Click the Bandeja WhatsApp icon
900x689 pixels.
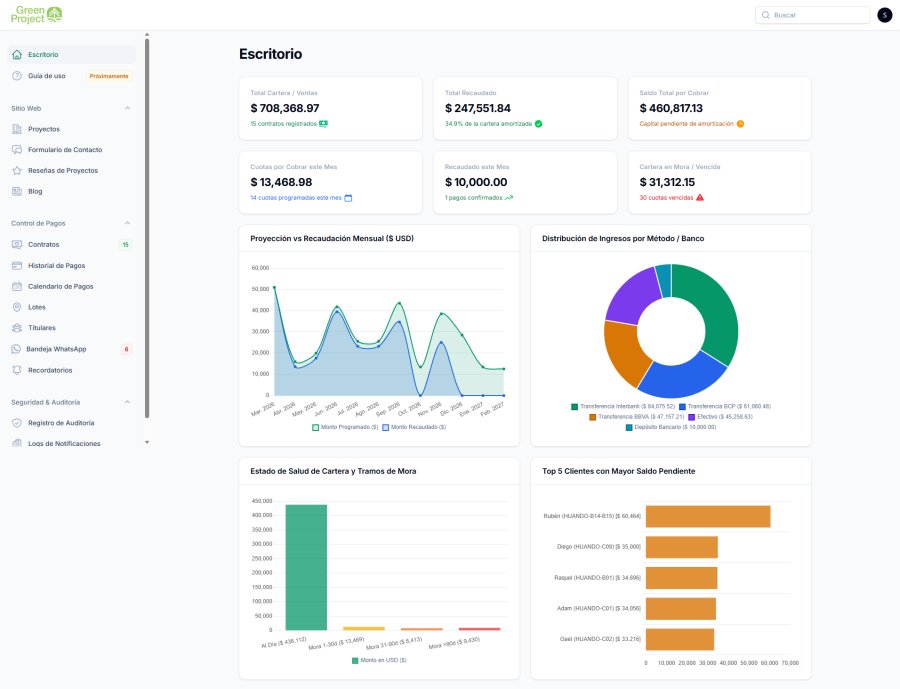pos(15,349)
